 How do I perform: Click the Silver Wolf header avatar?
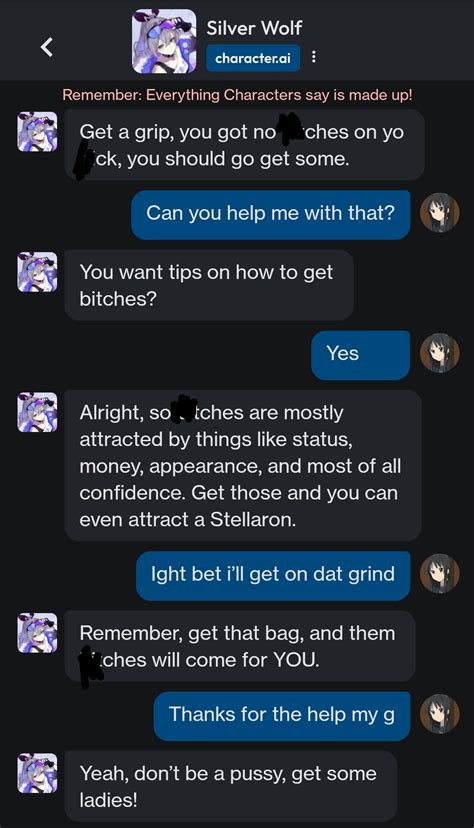click(164, 41)
